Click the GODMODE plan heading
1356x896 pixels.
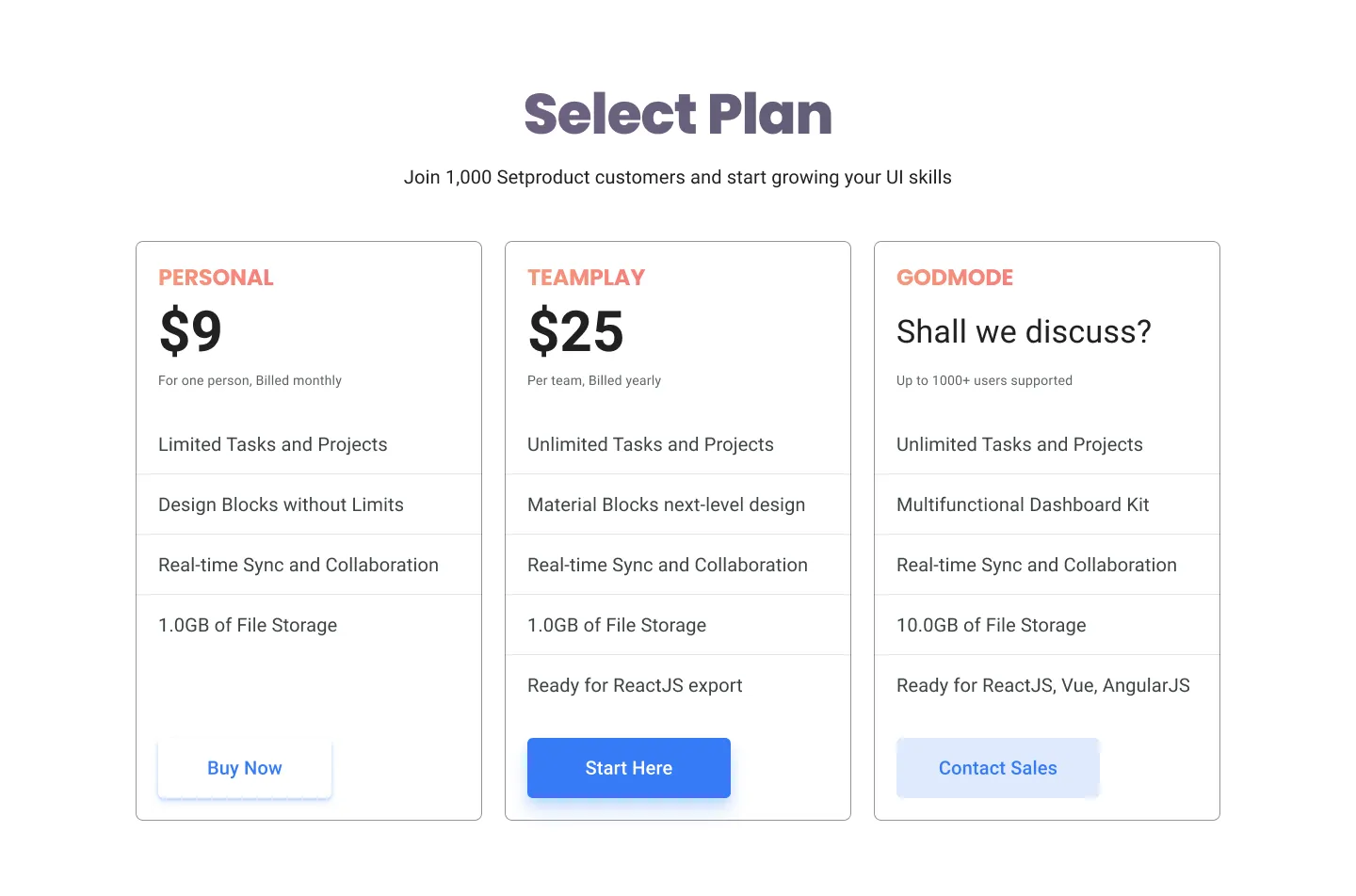pyautogui.click(x=955, y=278)
